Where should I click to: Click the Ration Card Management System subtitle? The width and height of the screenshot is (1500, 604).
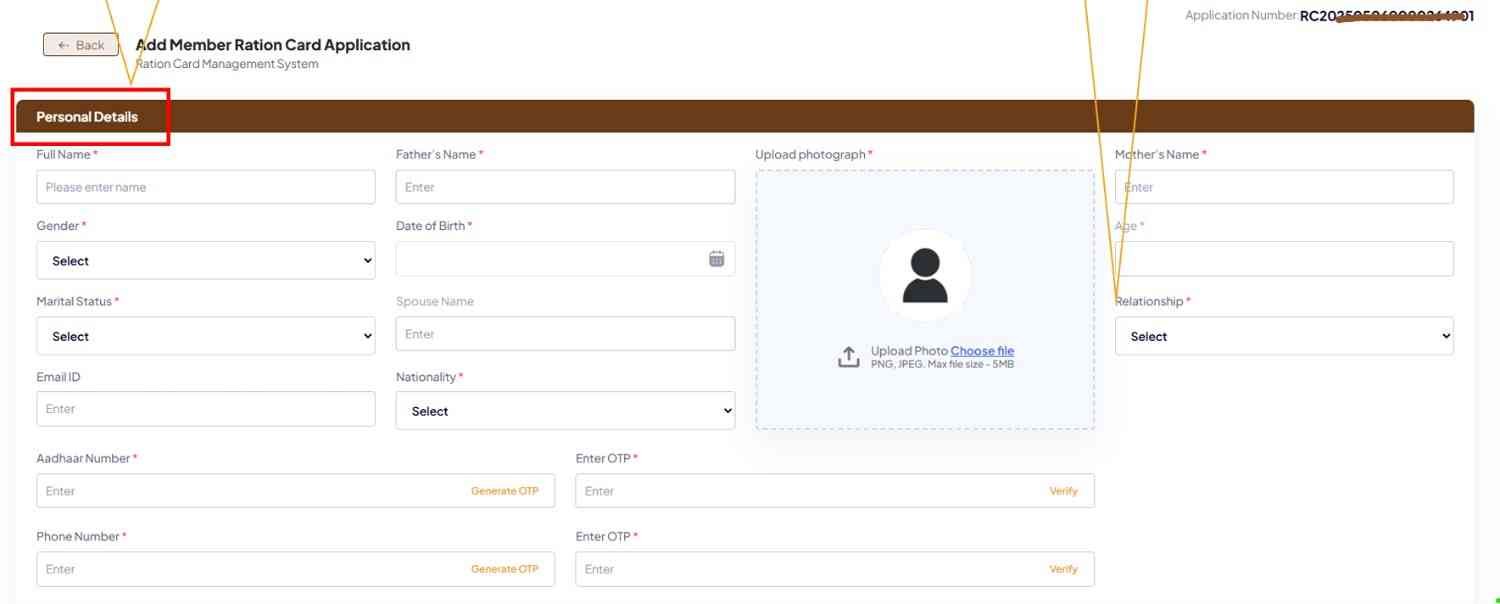[x=227, y=64]
